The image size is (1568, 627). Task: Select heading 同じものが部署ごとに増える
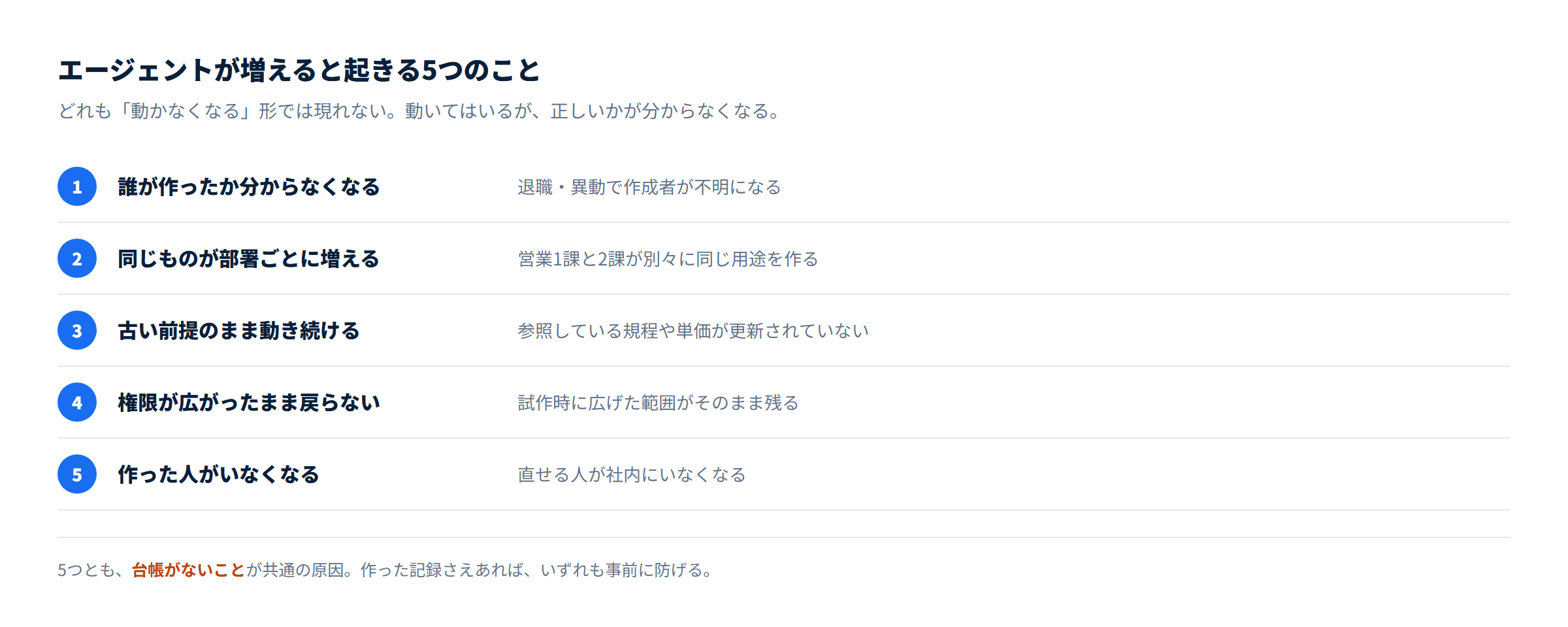[x=248, y=259]
